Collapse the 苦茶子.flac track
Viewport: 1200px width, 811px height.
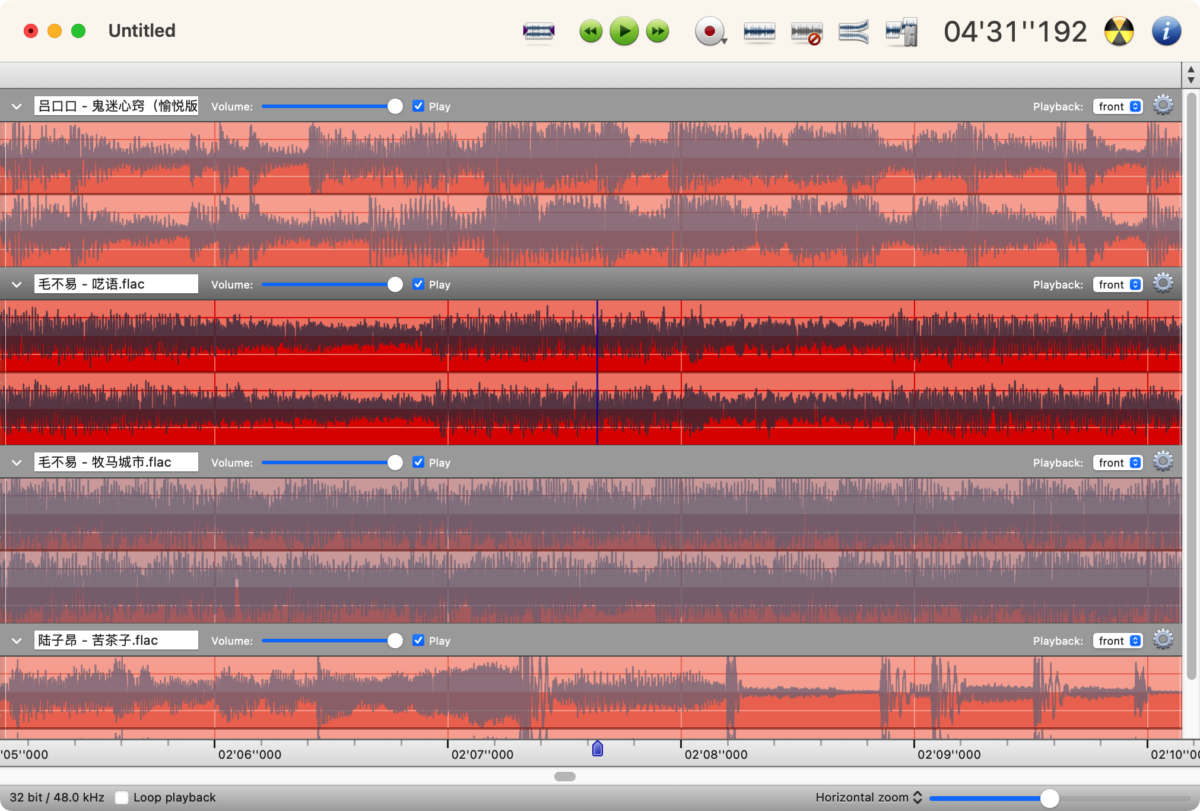pyautogui.click(x=16, y=640)
